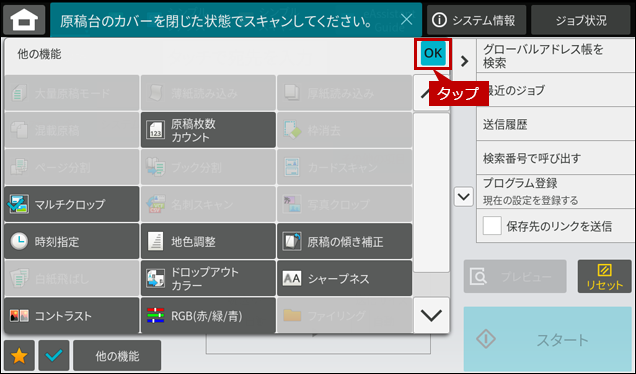
Task: Select greyed ブック分割 option
Action: [208, 167]
